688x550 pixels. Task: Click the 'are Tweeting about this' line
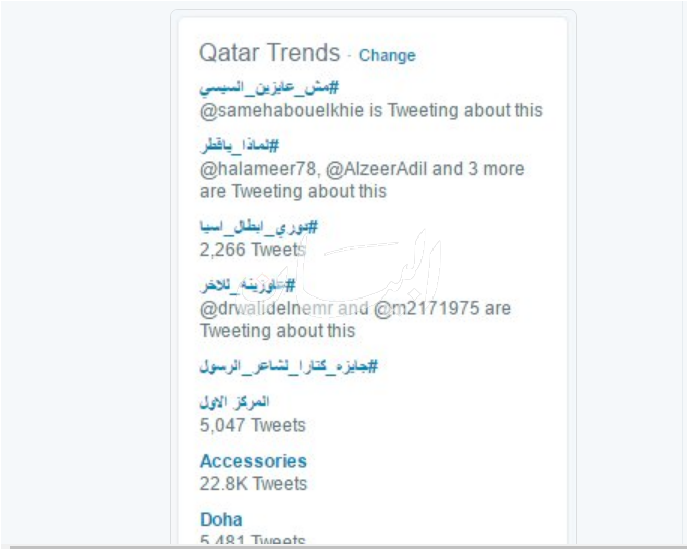pos(293,191)
